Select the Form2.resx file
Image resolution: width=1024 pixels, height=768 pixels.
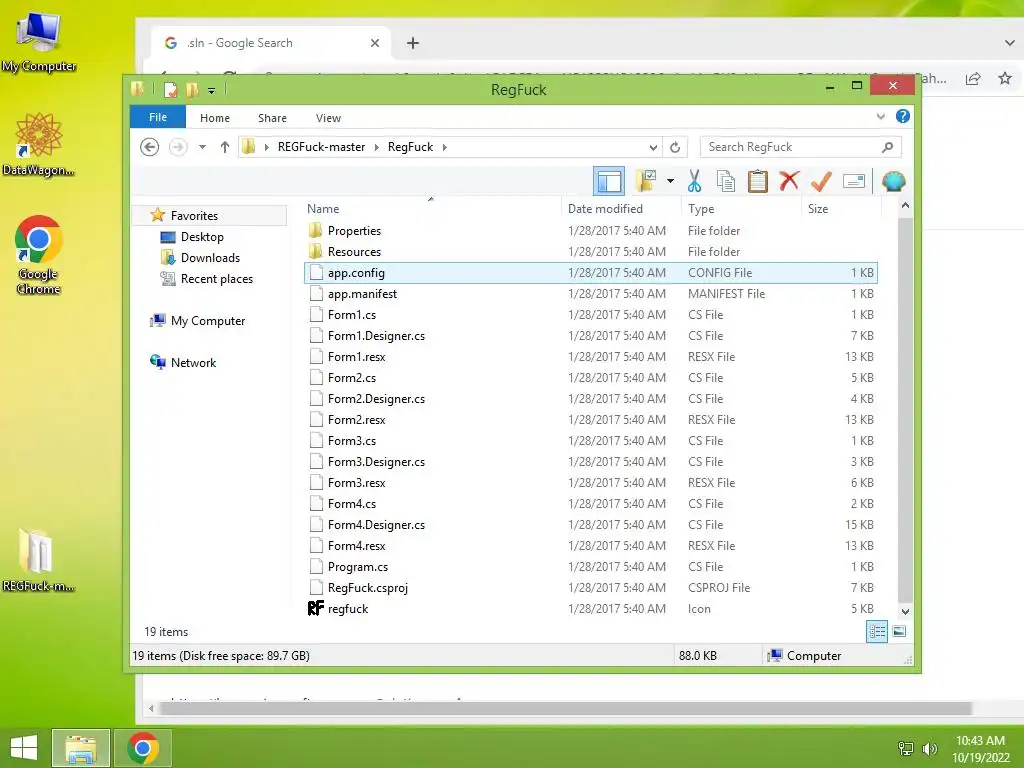pos(591,419)
